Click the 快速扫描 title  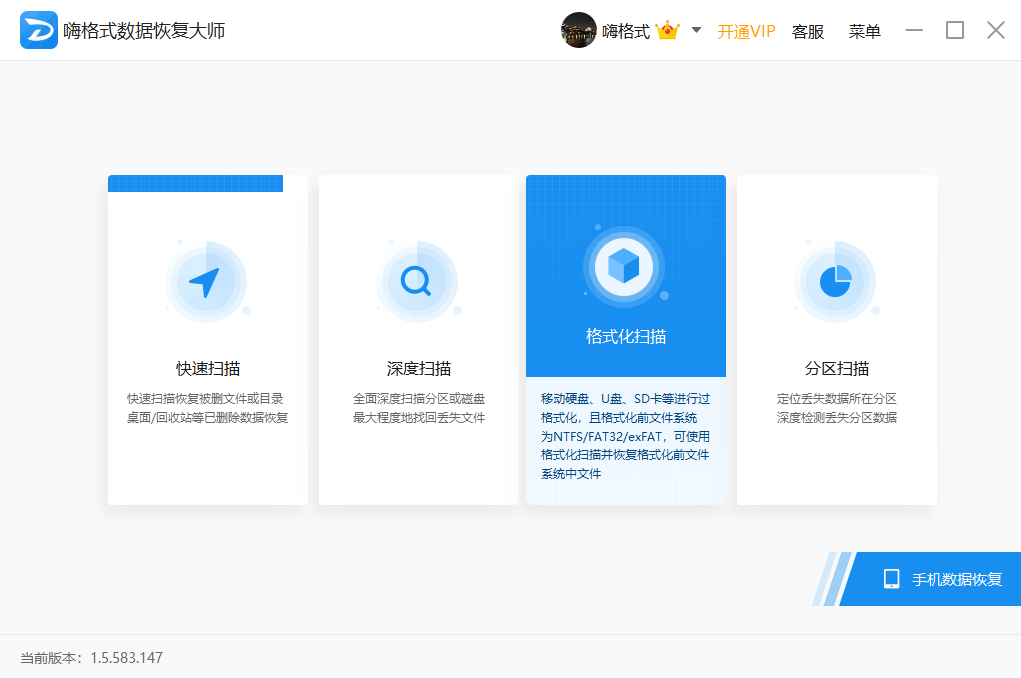[208, 369]
